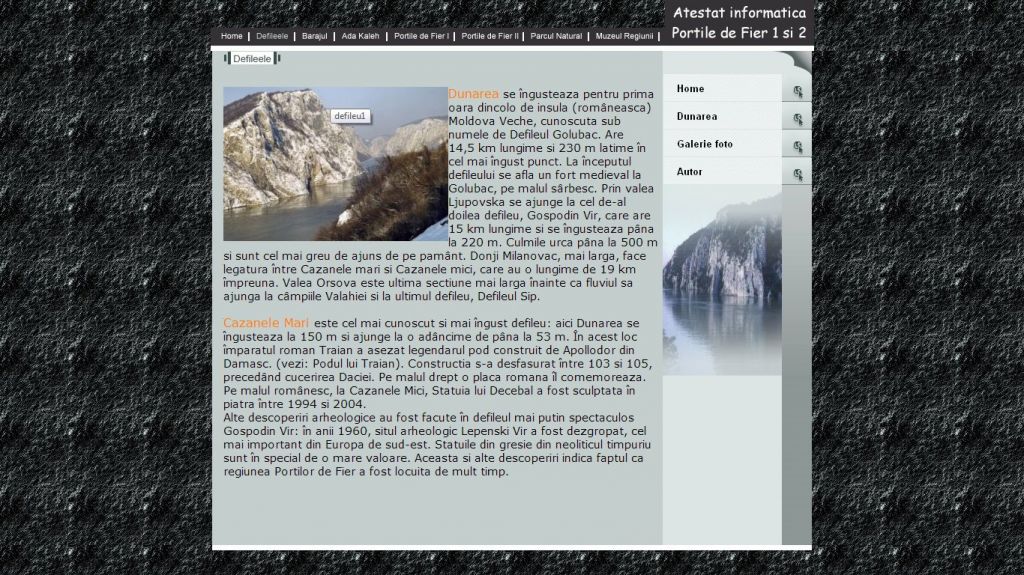Image resolution: width=1024 pixels, height=575 pixels.
Task: Navigate to Portile de Fier I
Action: click(x=421, y=36)
